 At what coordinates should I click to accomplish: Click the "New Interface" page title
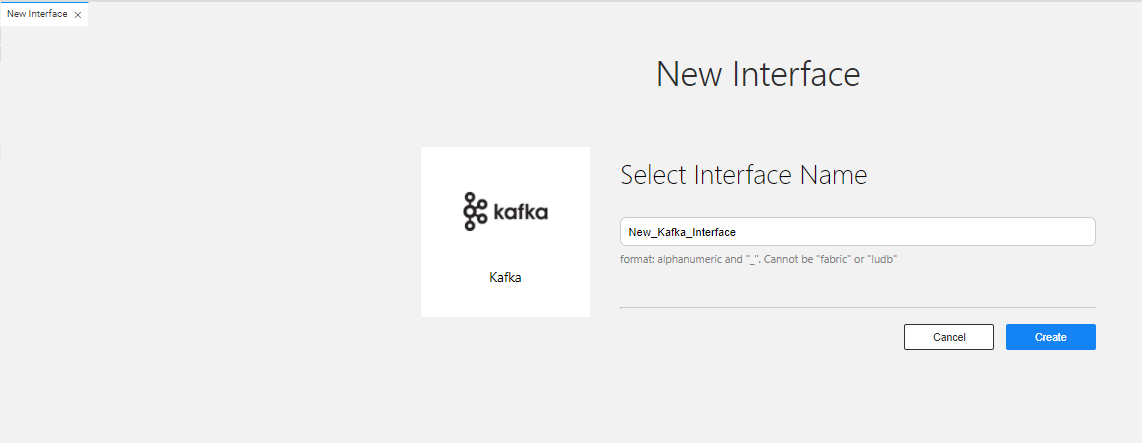(758, 74)
